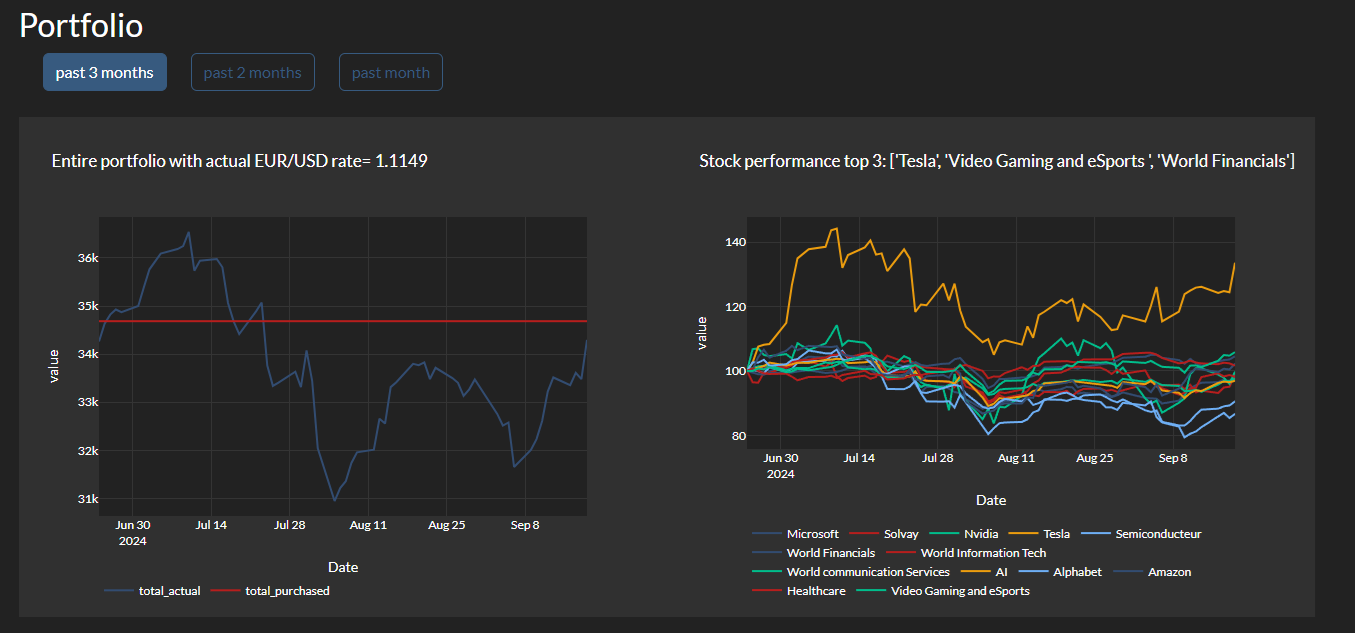Screen dimensions: 1355x633
Task: Hide World Financials trace in legend
Action: click(830, 553)
